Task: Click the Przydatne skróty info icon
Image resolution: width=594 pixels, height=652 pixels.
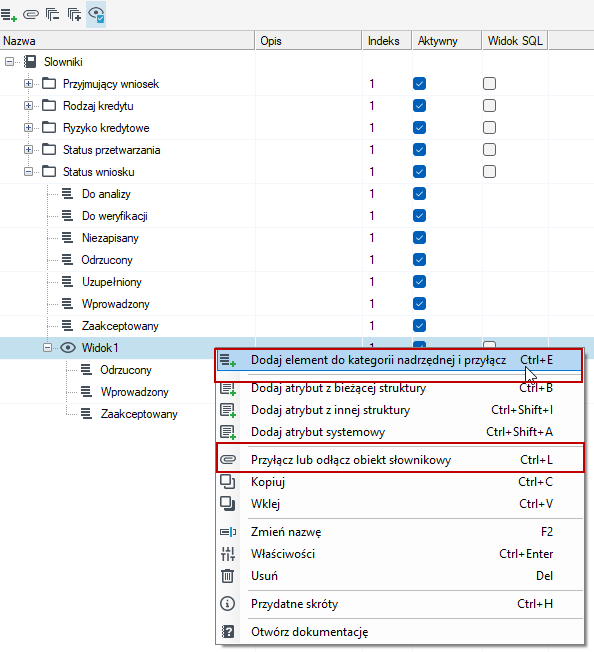Action: 227,603
